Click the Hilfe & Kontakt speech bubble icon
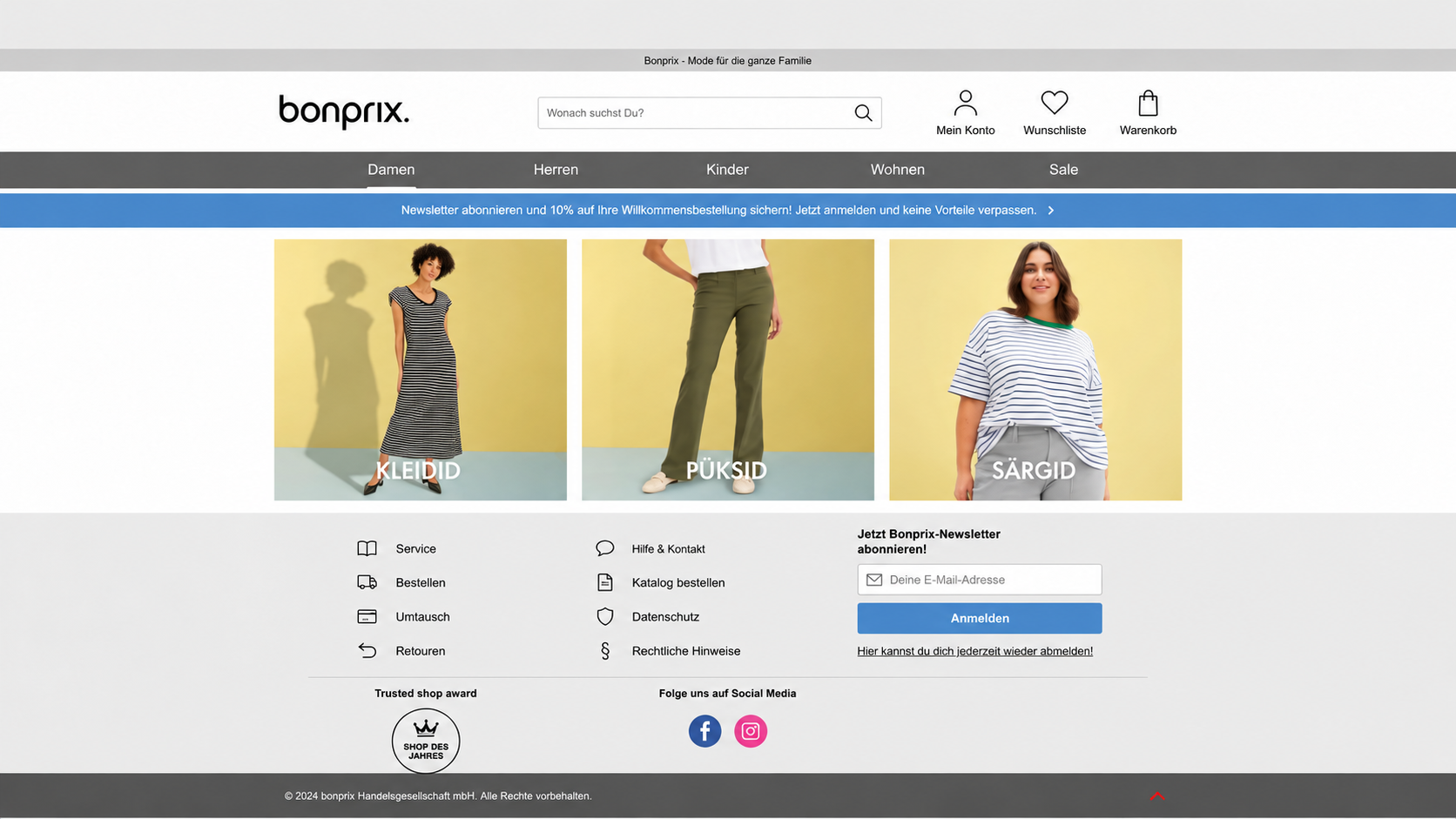The height and width of the screenshot is (819, 1456). coord(605,548)
